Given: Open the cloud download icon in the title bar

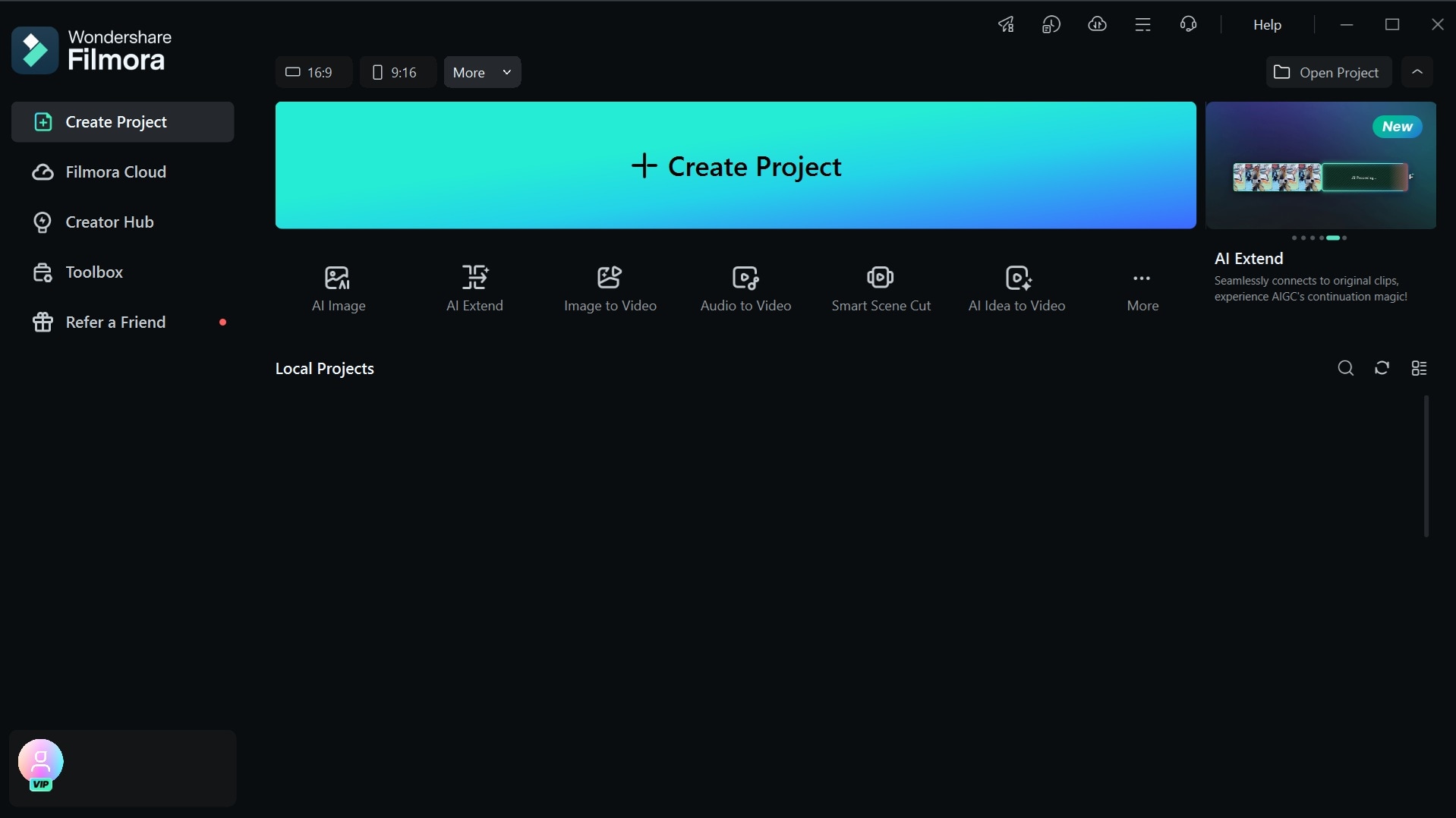Looking at the screenshot, I should pyautogui.click(x=1097, y=24).
